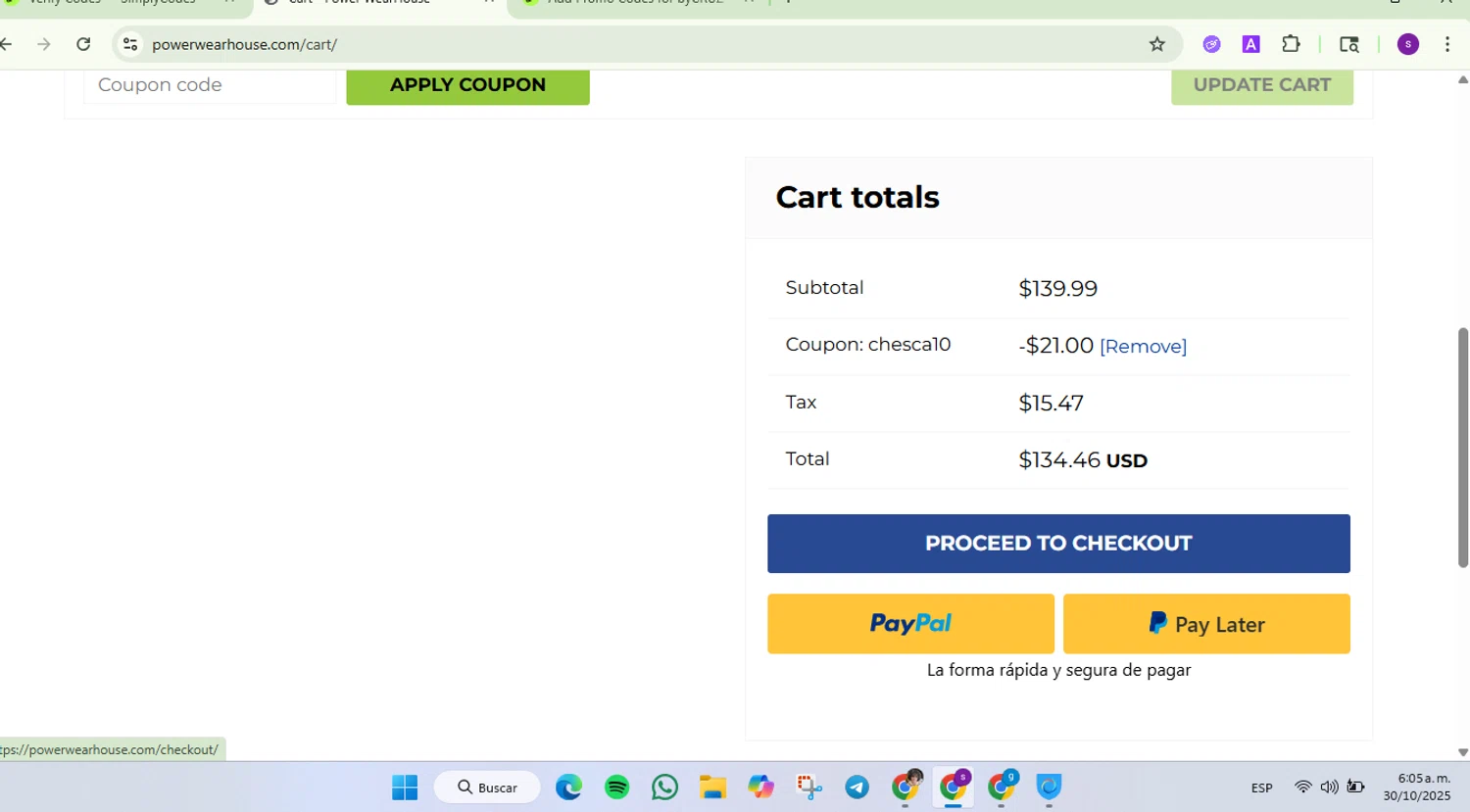Click the browser forward arrow
This screenshot has height=812, width=1470.
tap(43, 44)
